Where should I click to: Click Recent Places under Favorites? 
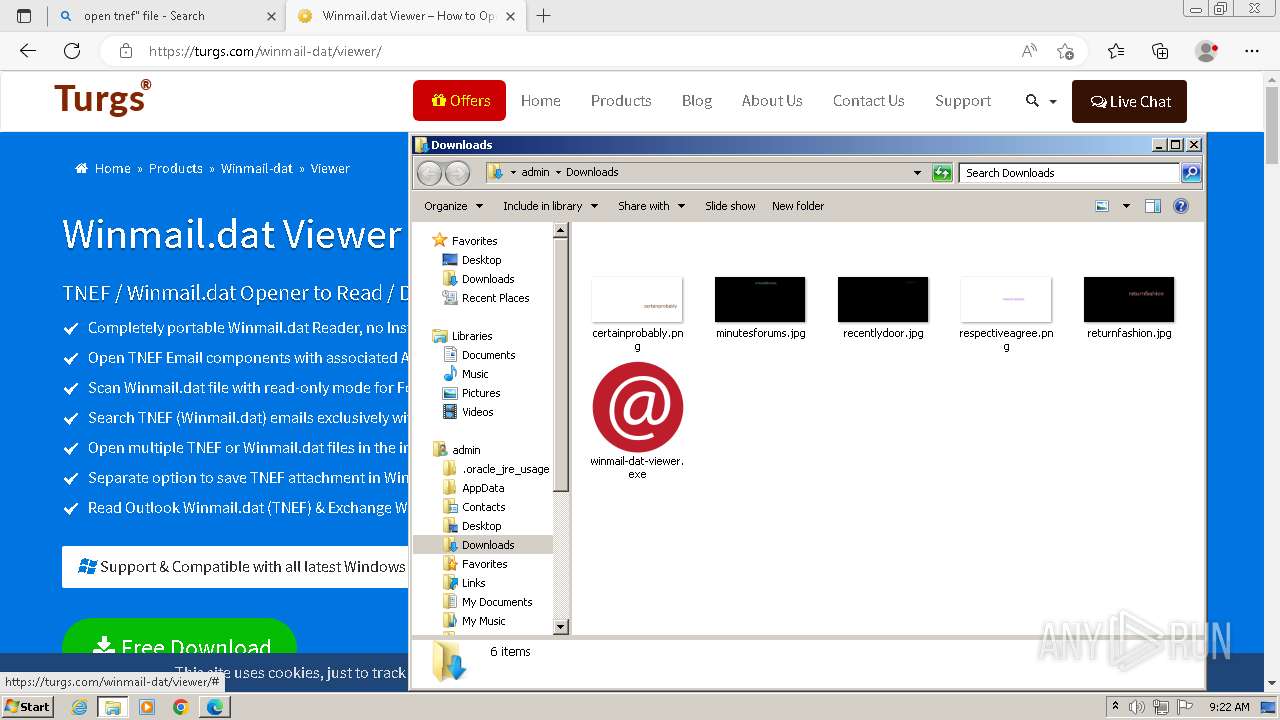(495, 298)
